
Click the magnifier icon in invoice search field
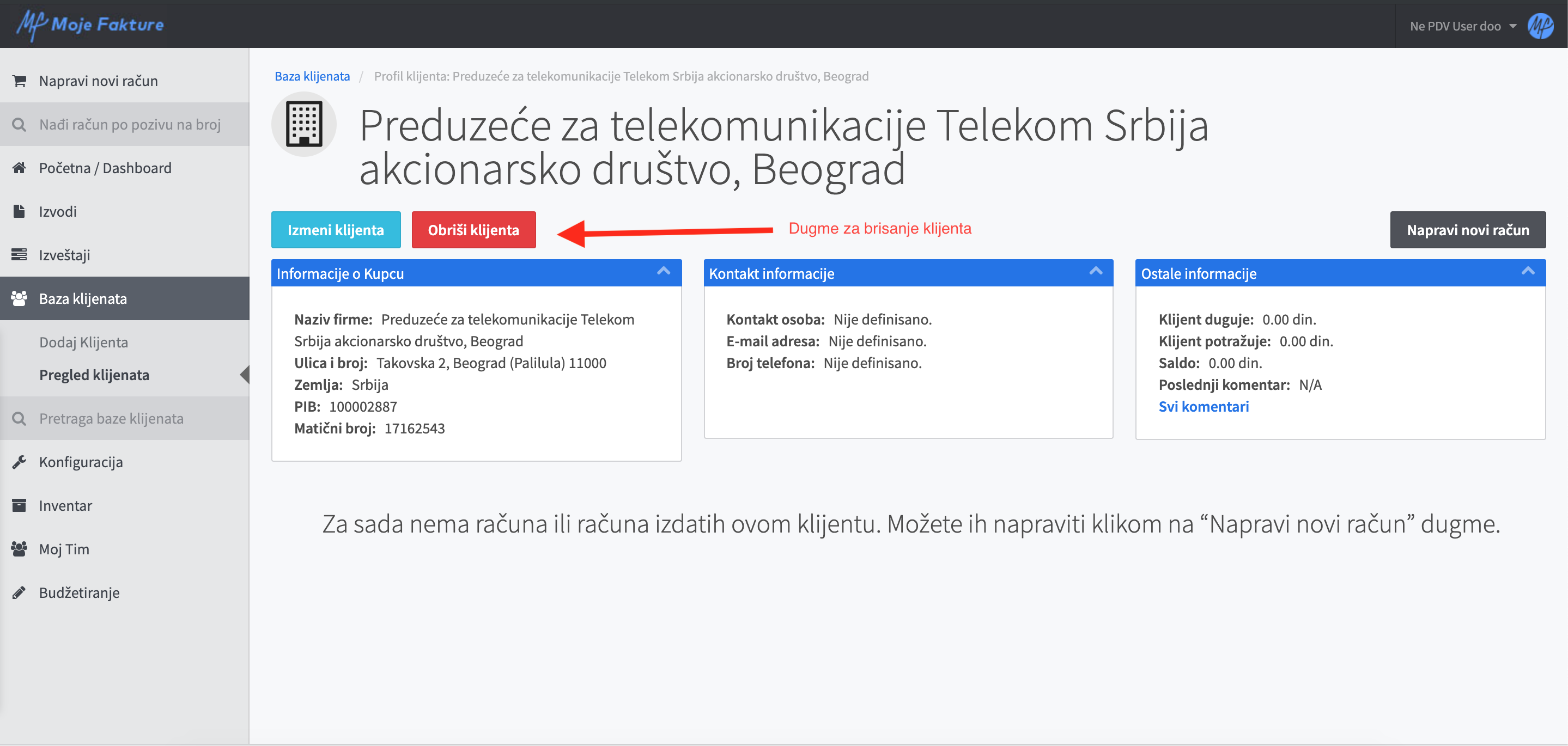point(20,125)
